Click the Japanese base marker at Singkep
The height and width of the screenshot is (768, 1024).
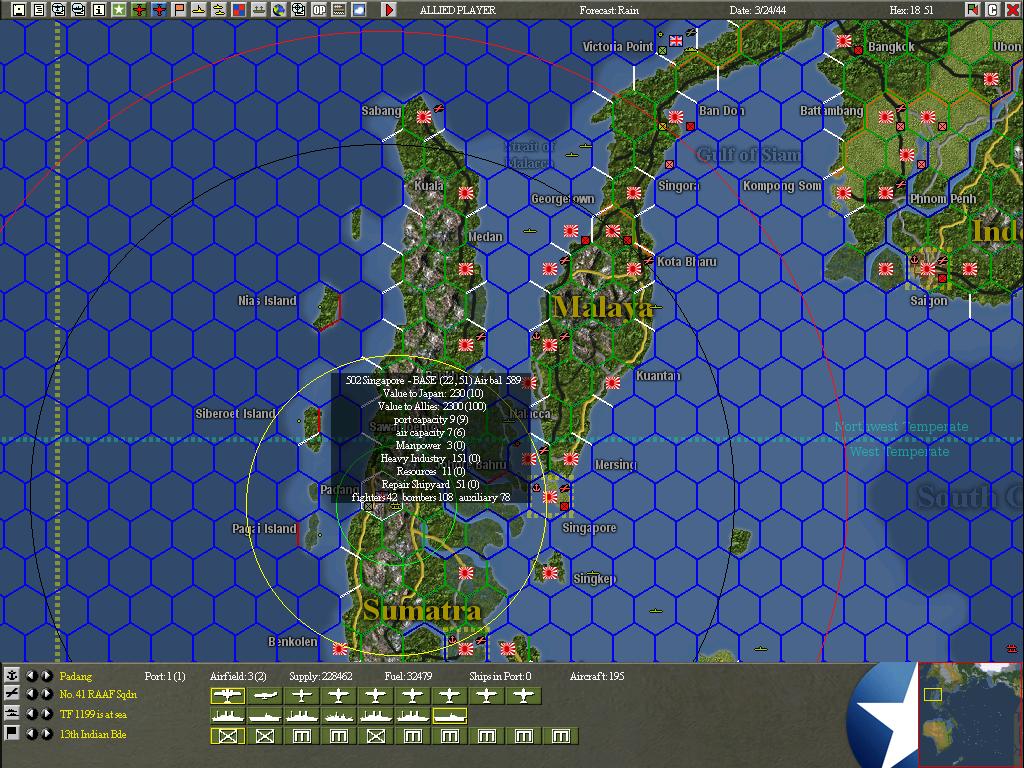click(x=550, y=573)
